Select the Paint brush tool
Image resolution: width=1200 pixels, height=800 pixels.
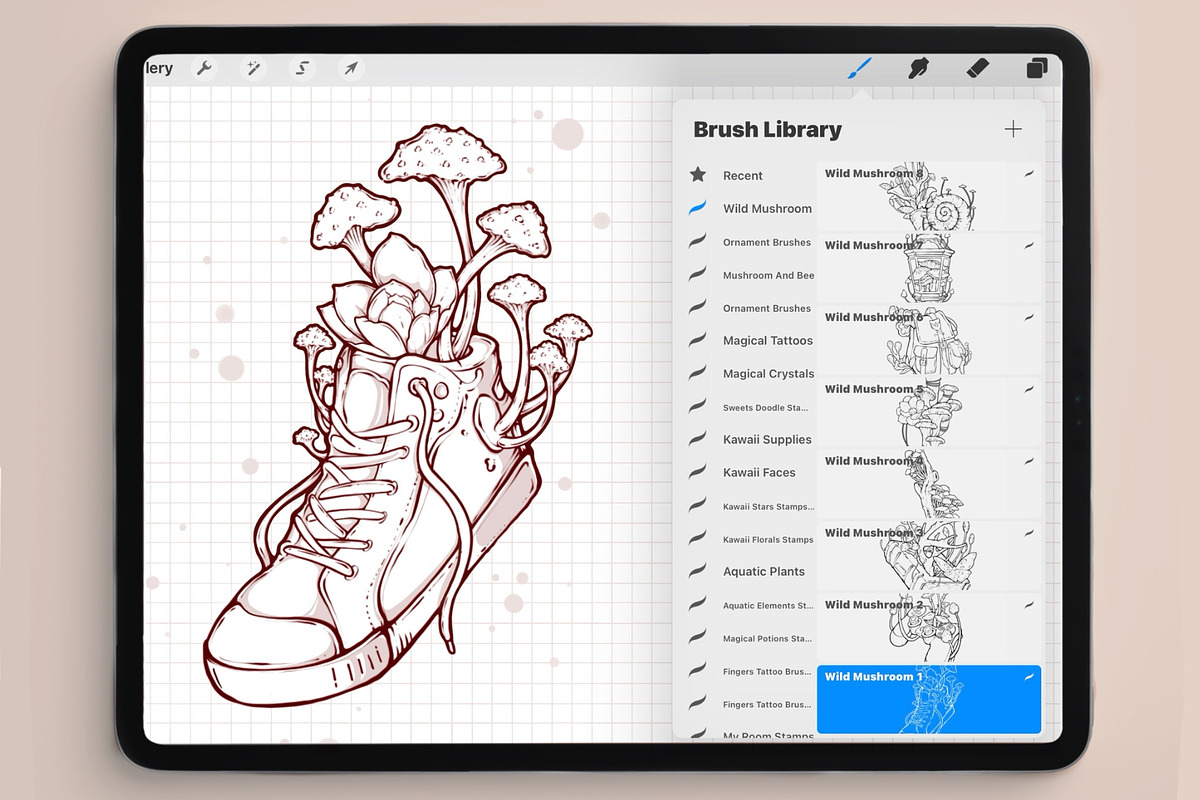860,68
